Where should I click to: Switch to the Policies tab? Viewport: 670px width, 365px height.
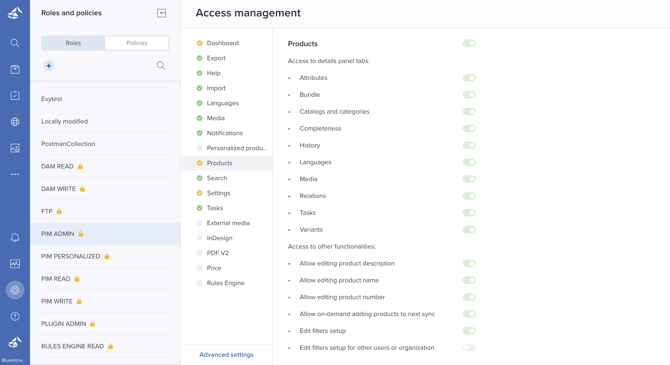(x=137, y=43)
